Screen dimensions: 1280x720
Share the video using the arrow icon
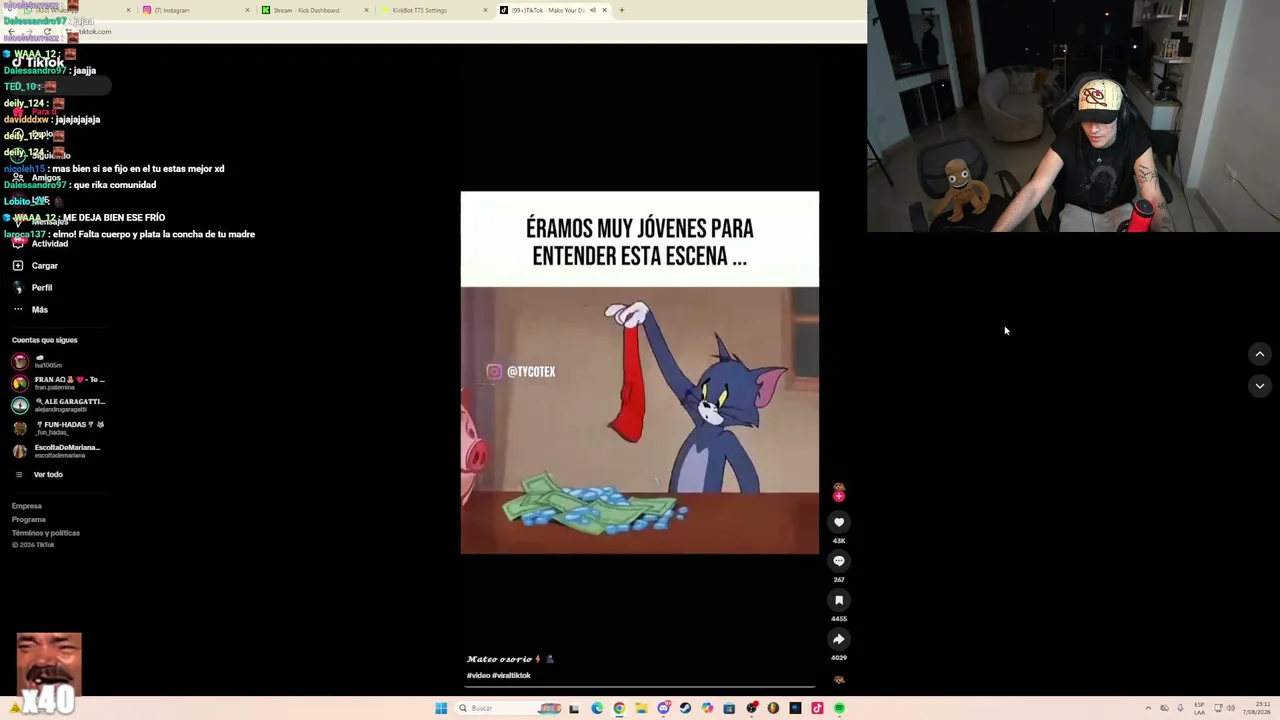tap(839, 639)
